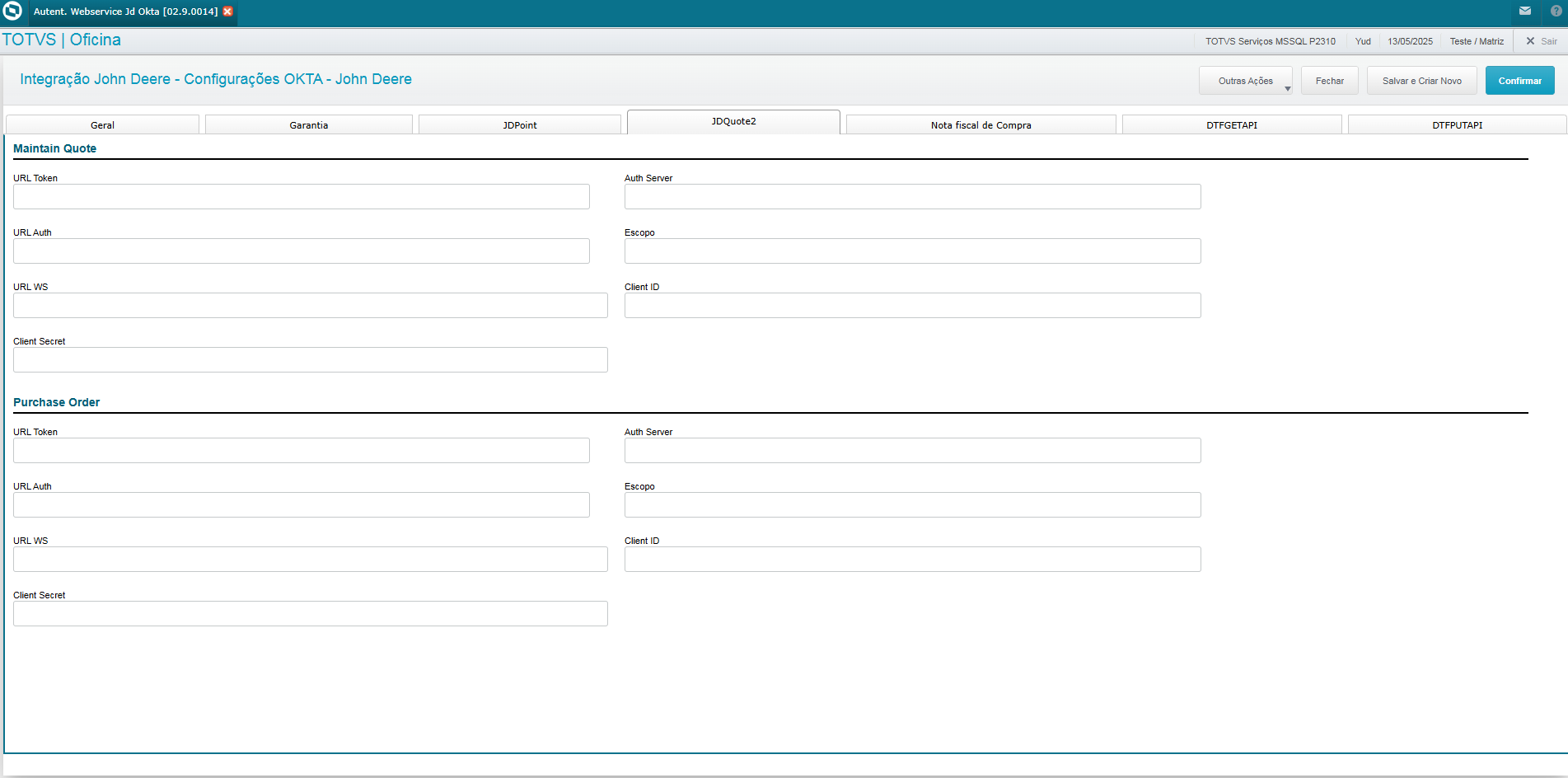This screenshot has height=778, width=1568.
Task: Switch to the Geral tab
Action: [102, 124]
